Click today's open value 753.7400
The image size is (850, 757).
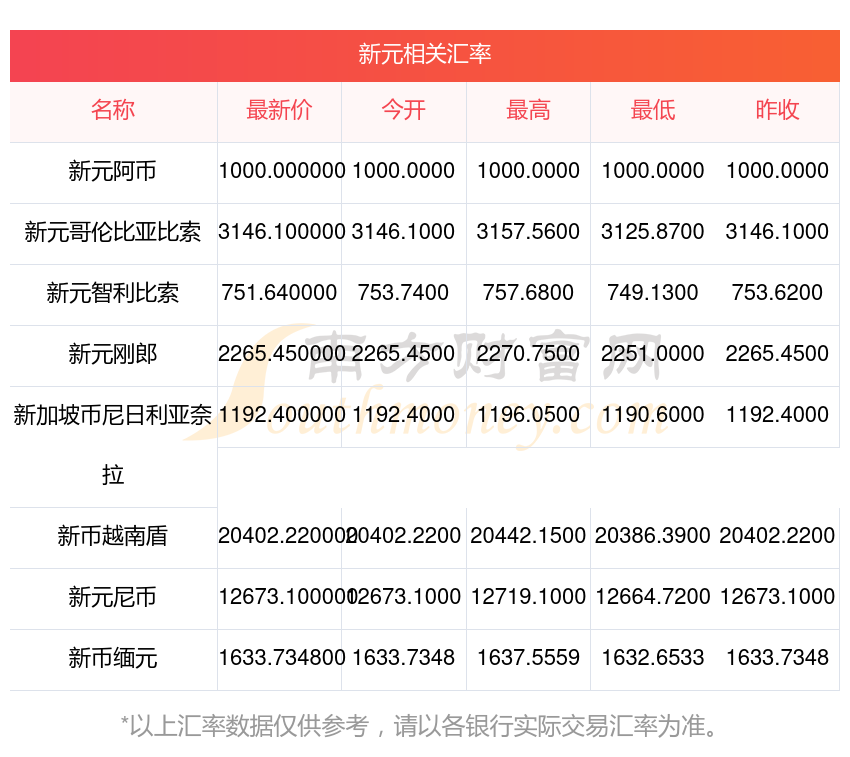[403, 293]
